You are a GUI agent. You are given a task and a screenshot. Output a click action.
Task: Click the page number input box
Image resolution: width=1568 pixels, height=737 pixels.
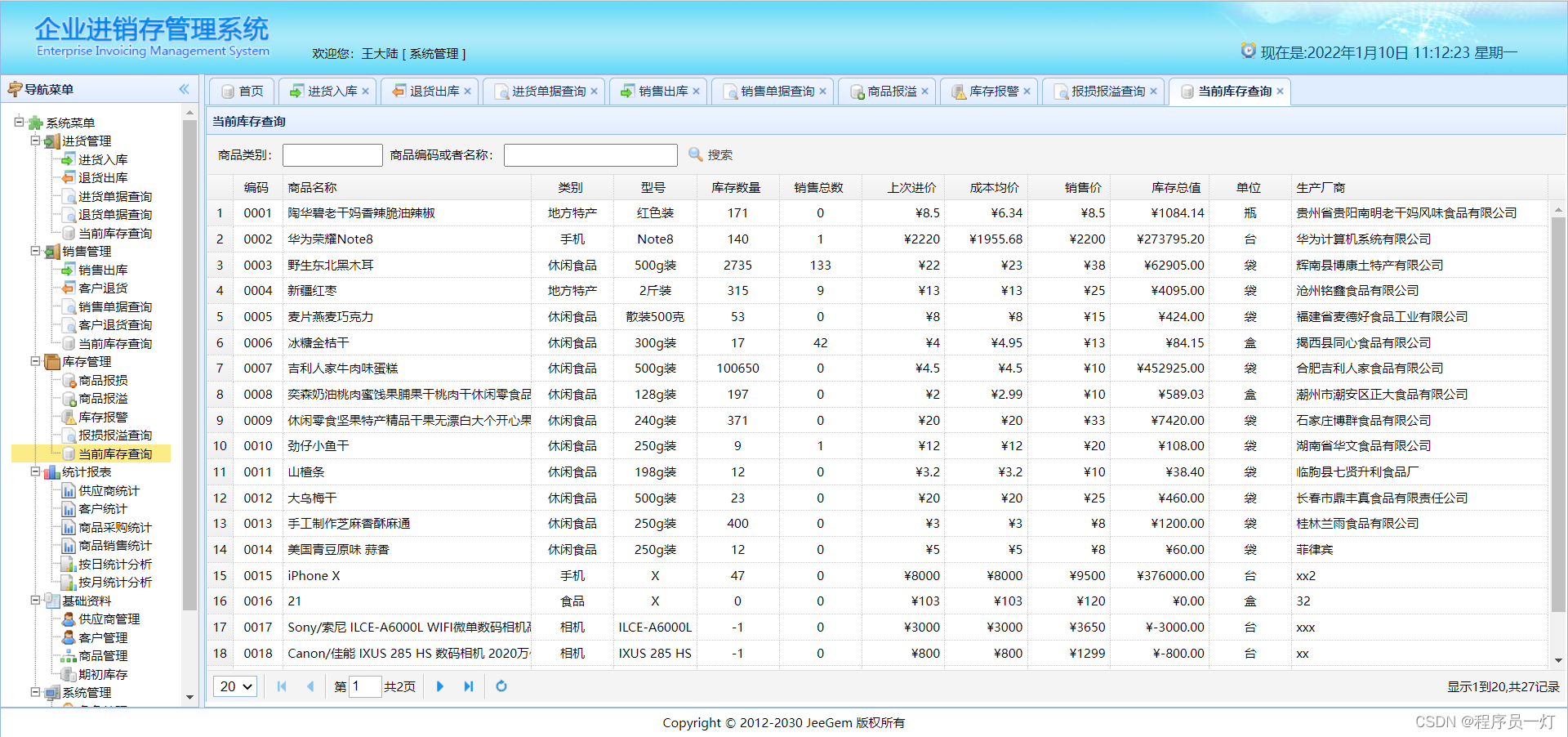[365, 686]
